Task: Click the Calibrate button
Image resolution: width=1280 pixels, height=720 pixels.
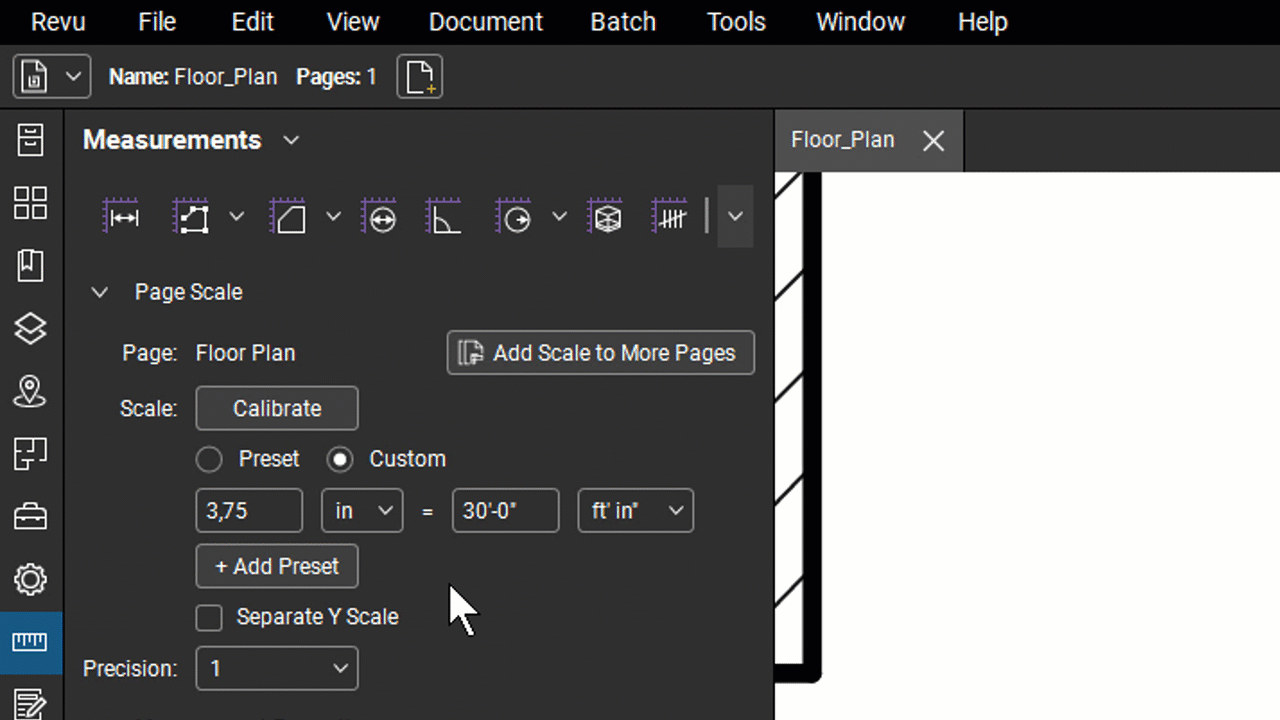Action: pyautogui.click(x=277, y=408)
